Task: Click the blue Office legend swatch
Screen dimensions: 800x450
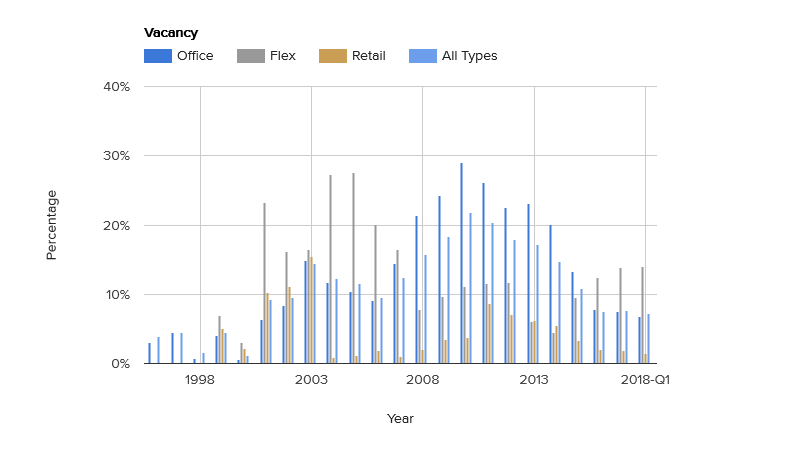Action: (158, 56)
